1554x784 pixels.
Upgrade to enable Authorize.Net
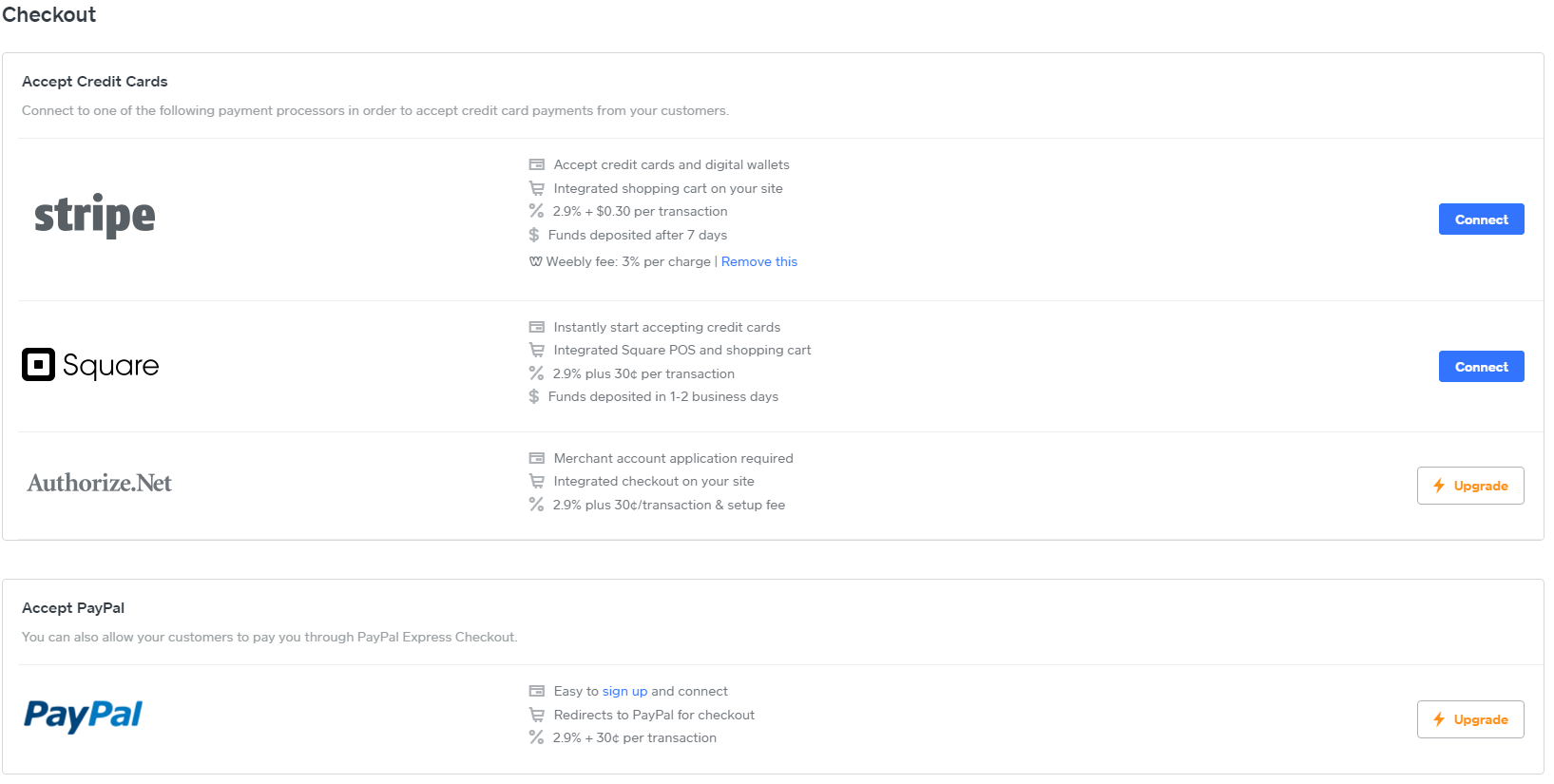point(1470,486)
